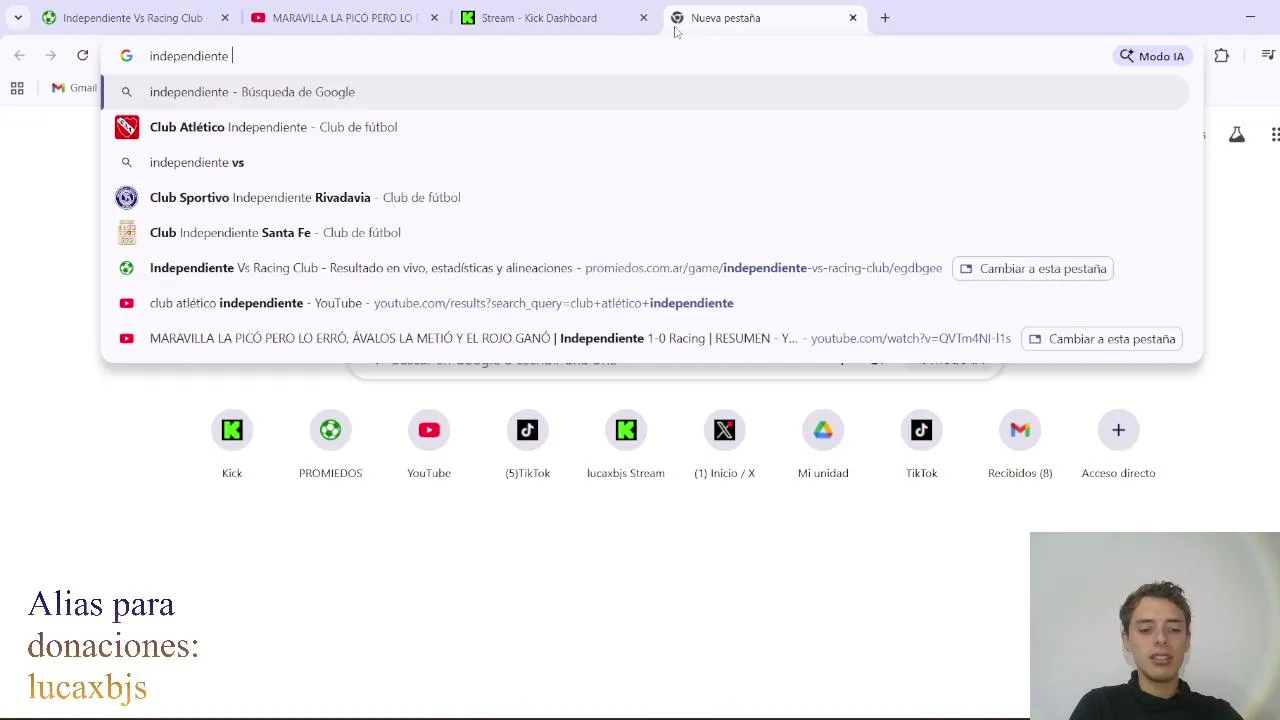Viewport: 1280px width, 720px height.
Task: Open the Extensions puzzle icon
Action: [1222, 56]
